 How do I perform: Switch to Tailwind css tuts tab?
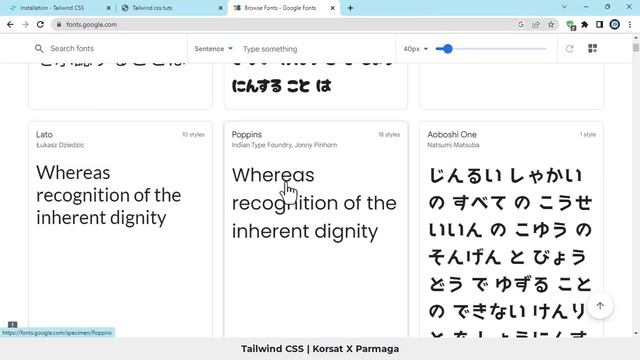[171, 8]
